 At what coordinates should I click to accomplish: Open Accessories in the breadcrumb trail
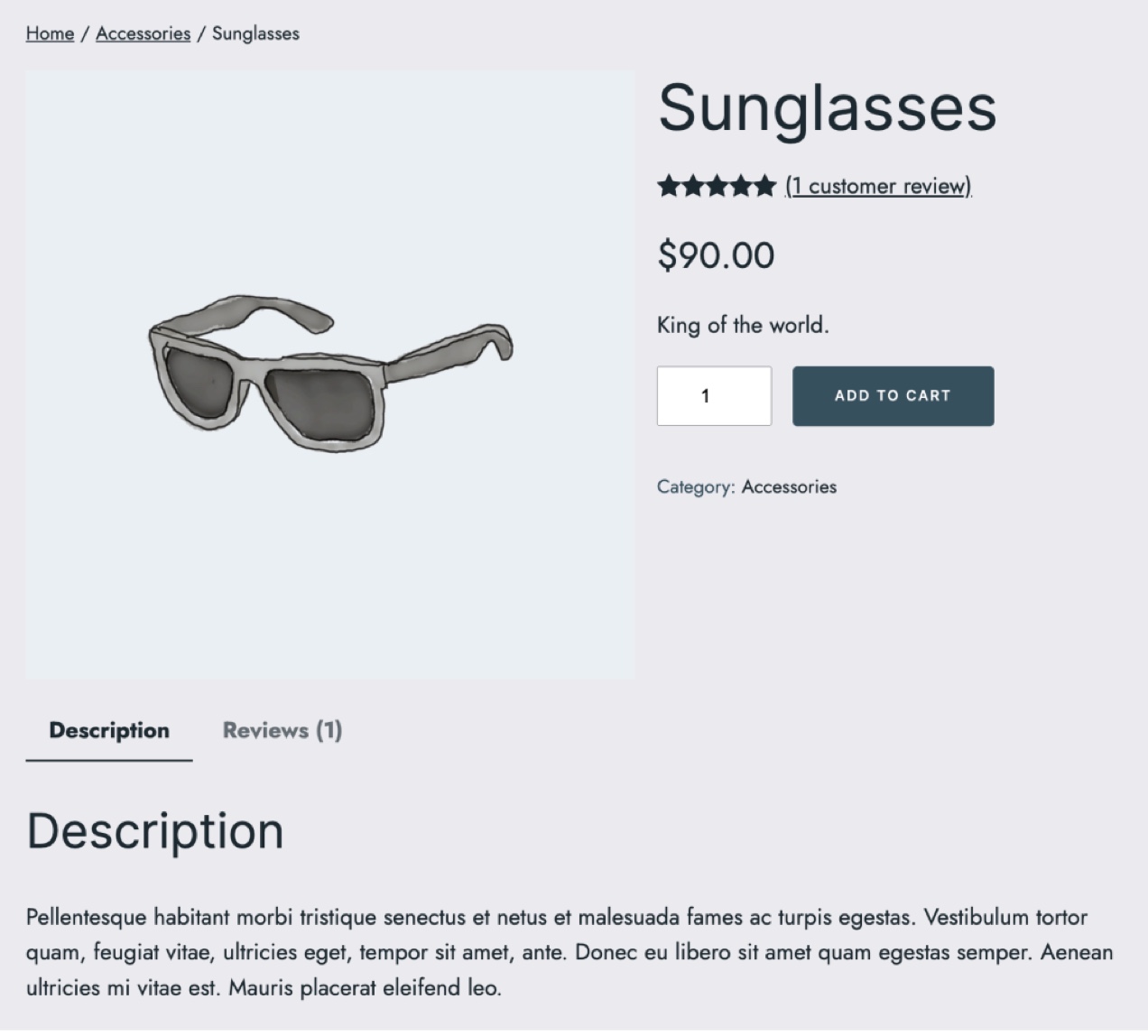point(143,33)
